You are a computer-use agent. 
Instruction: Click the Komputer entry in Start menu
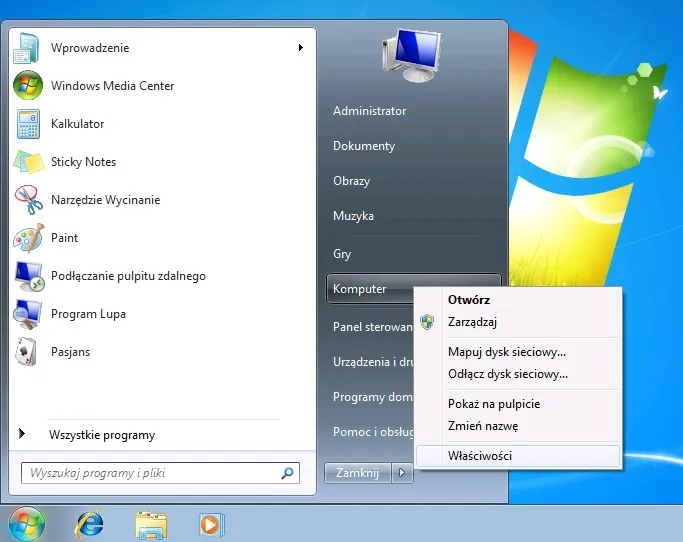coord(370,289)
